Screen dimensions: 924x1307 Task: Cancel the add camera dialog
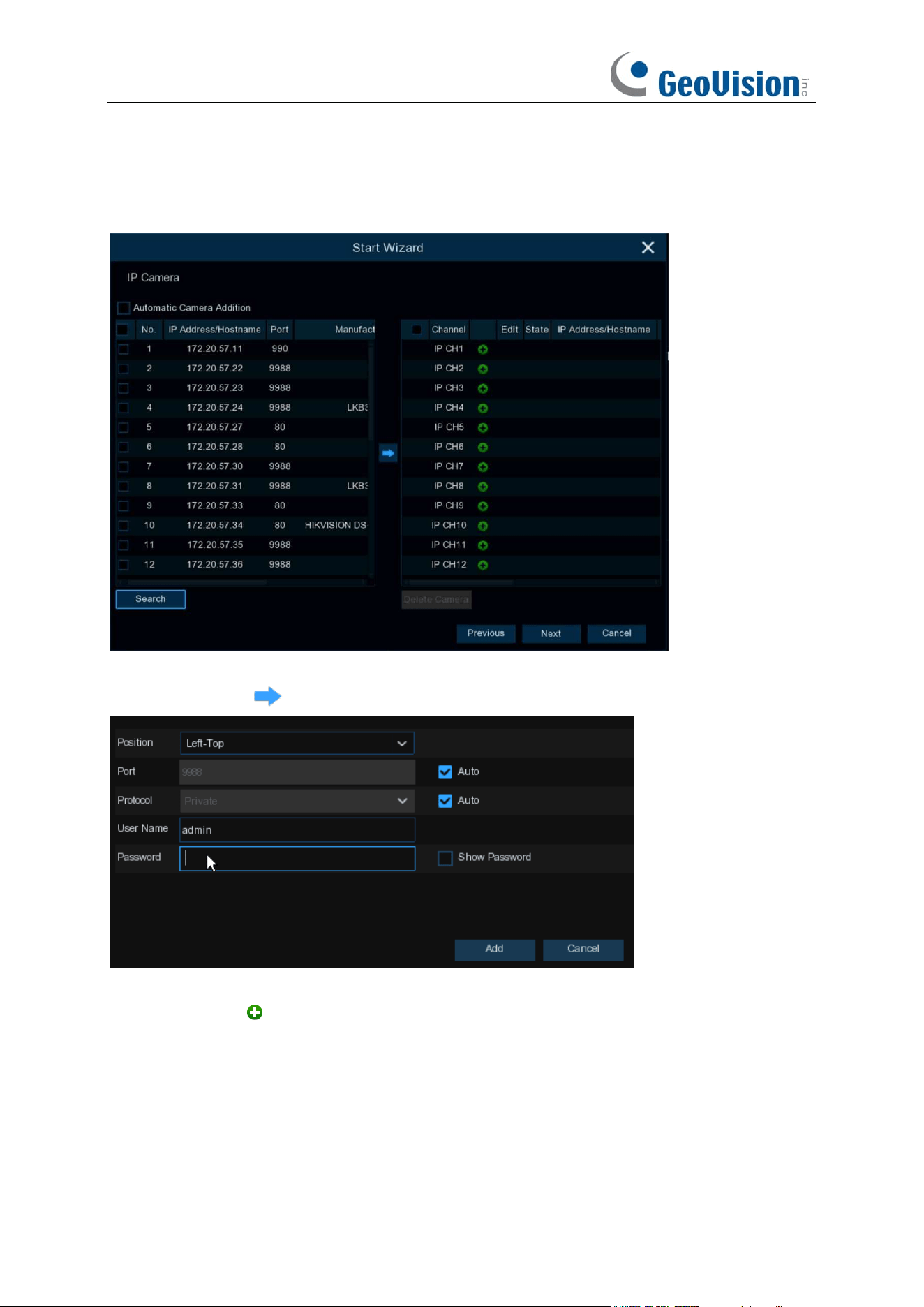pyautogui.click(x=583, y=949)
